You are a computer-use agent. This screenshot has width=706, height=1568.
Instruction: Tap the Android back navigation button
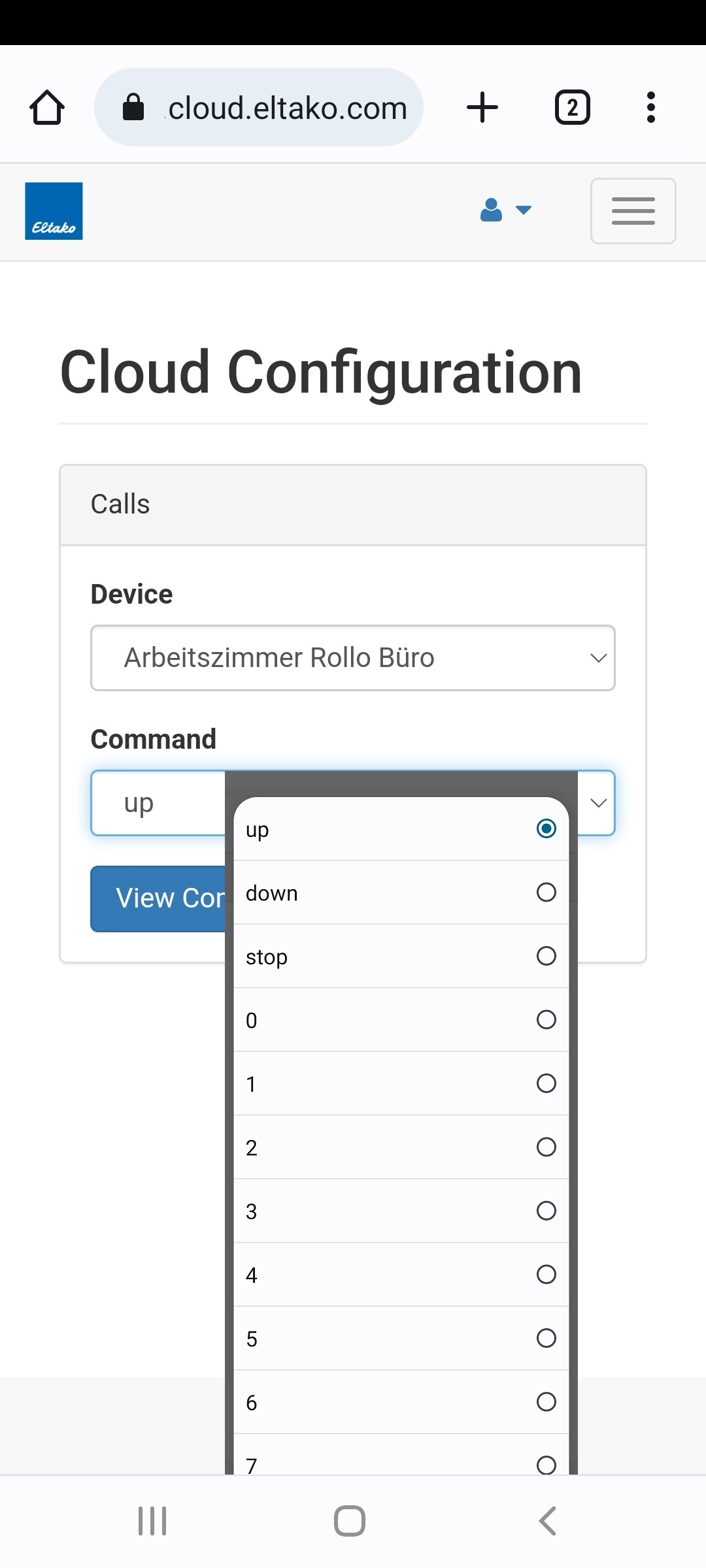tap(548, 1521)
